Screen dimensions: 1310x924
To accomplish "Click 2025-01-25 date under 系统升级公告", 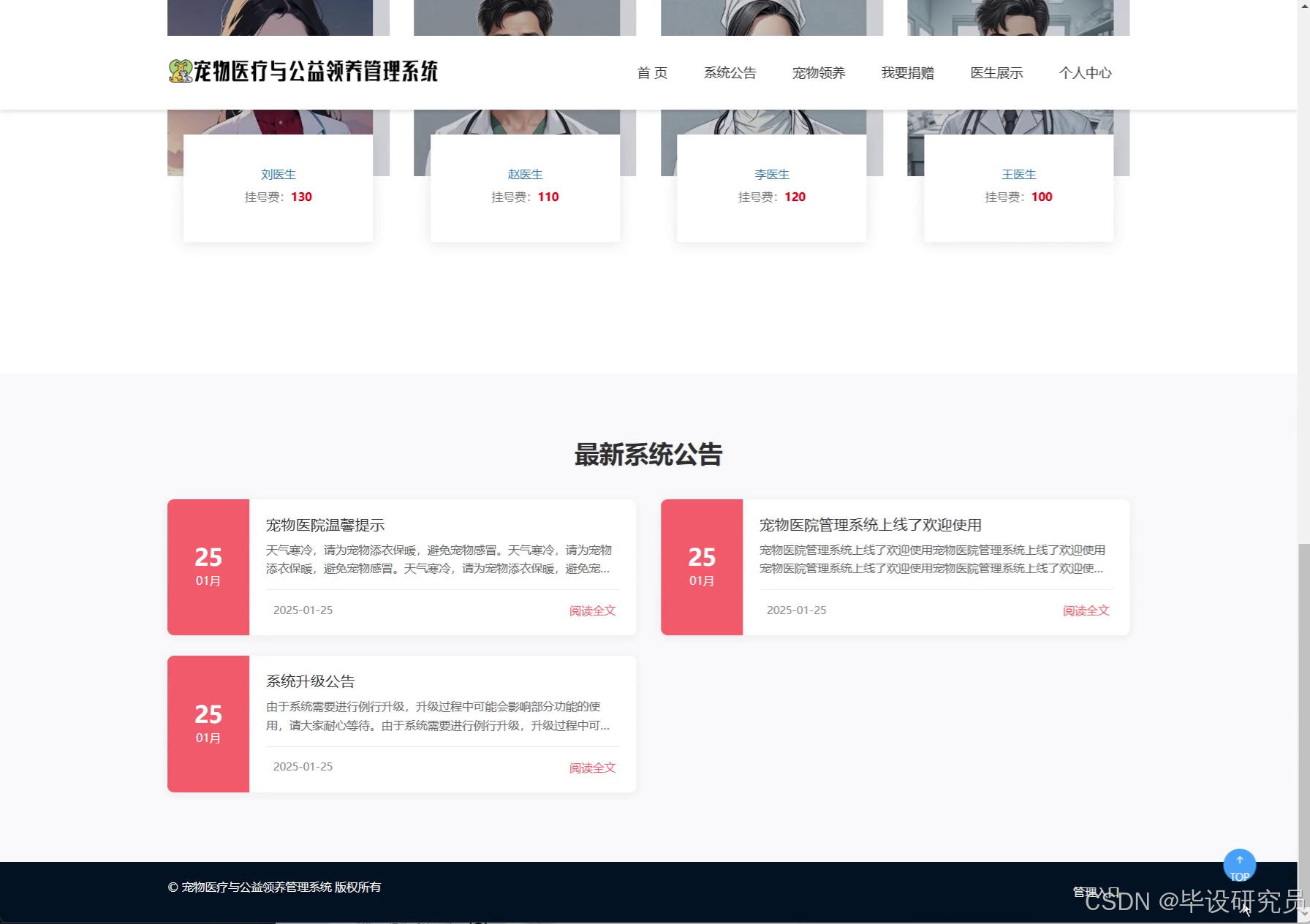I will coord(303,766).
